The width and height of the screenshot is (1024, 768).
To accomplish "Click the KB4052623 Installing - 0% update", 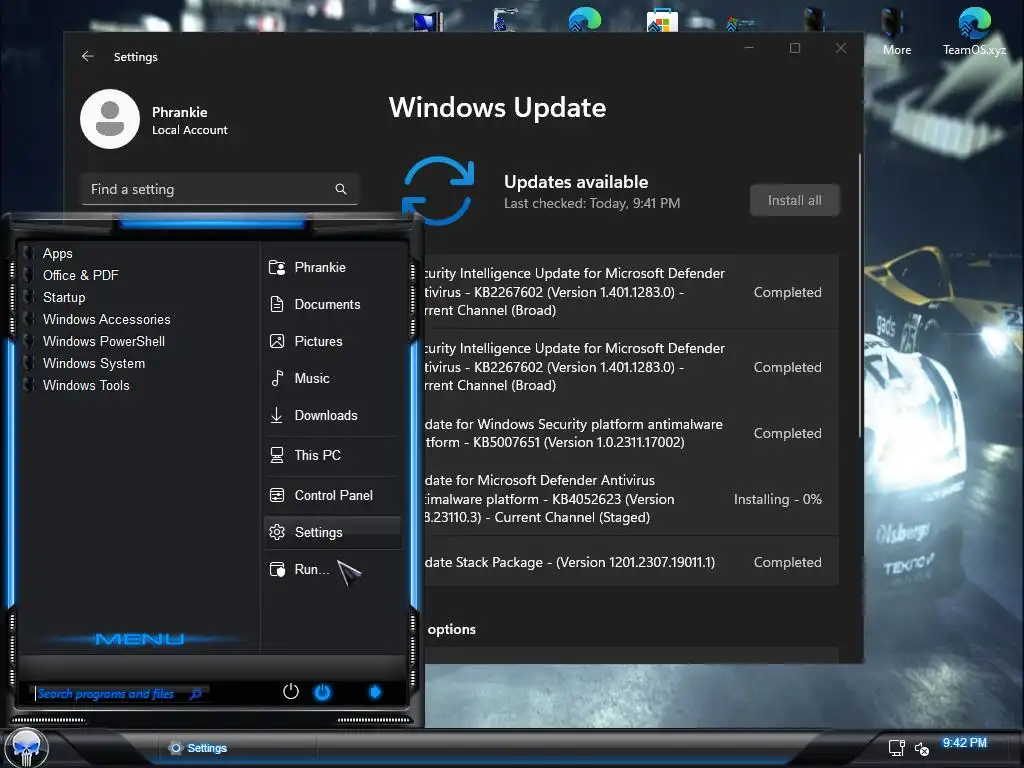I will coord(630,499).
